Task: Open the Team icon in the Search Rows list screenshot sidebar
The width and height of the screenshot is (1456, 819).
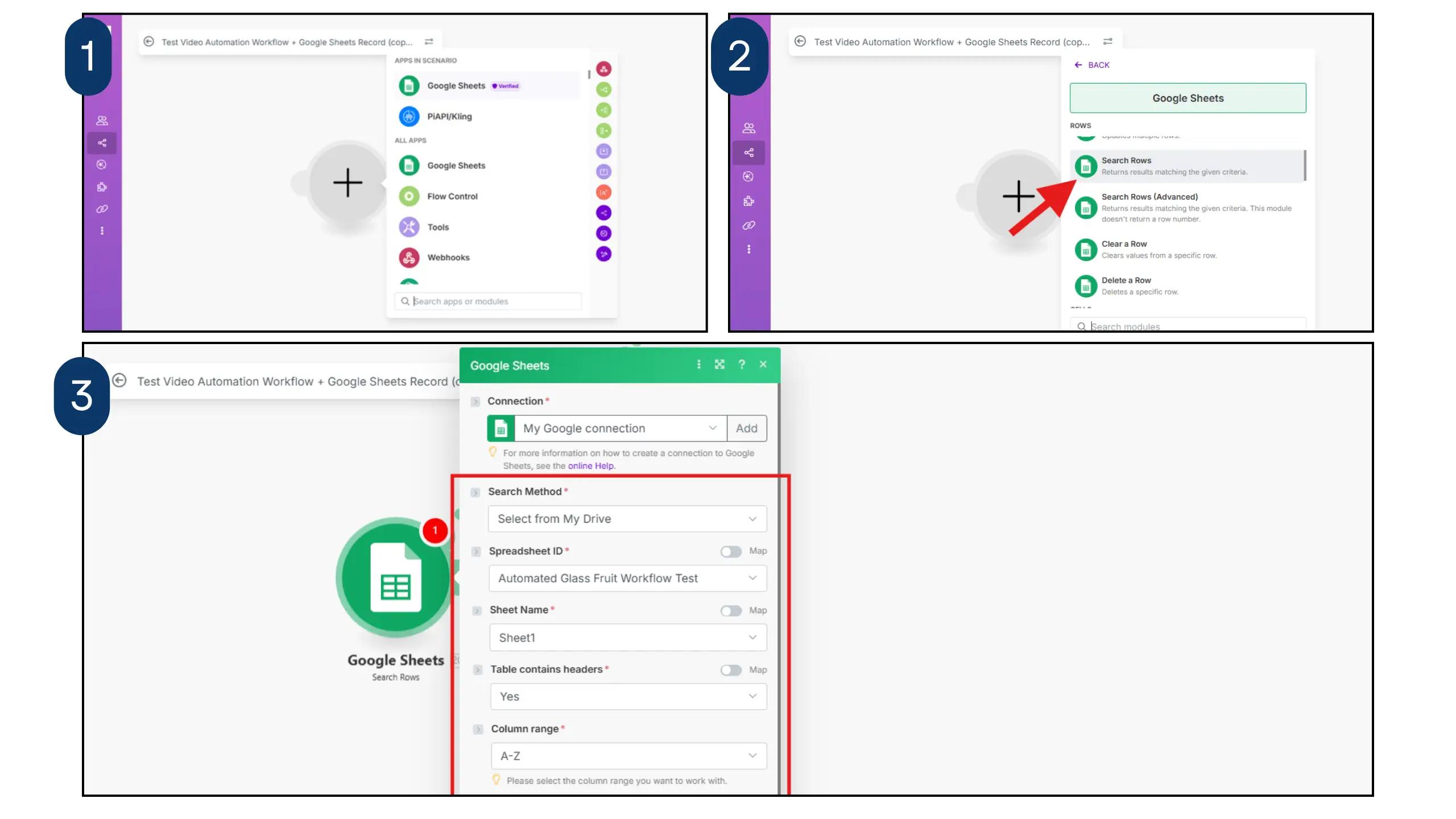Action: pos(748,128)
